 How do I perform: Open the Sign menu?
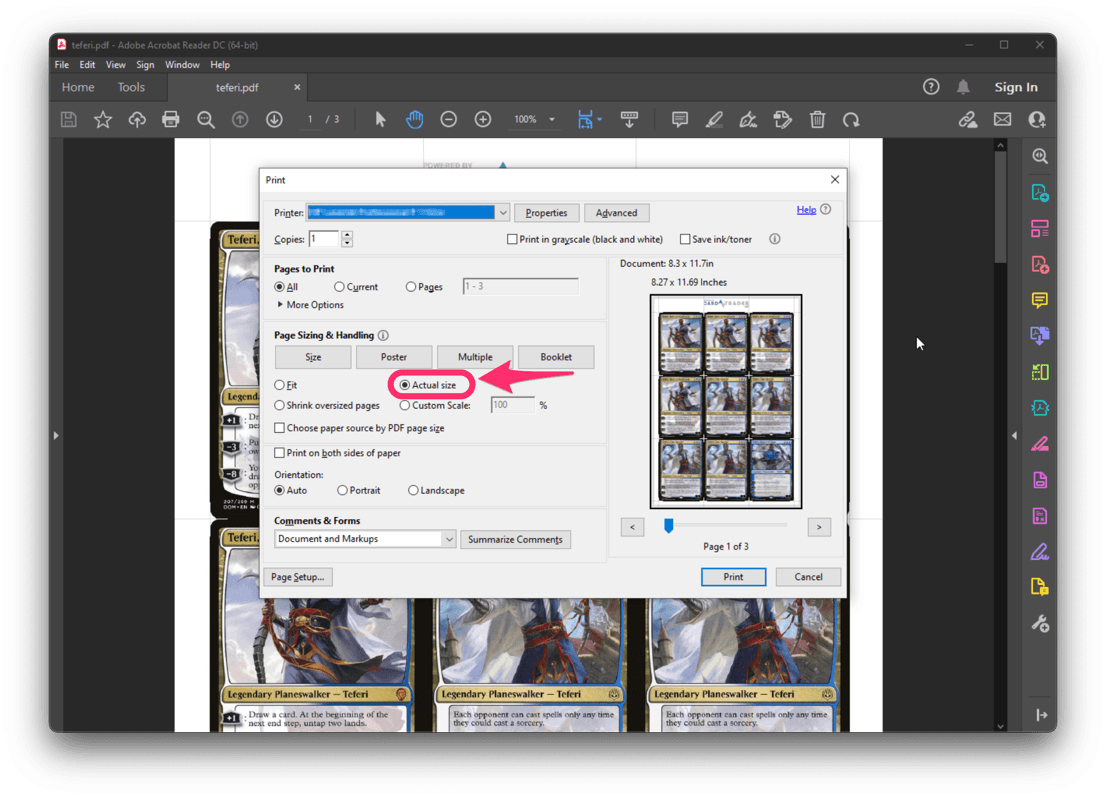click(145, 64)
